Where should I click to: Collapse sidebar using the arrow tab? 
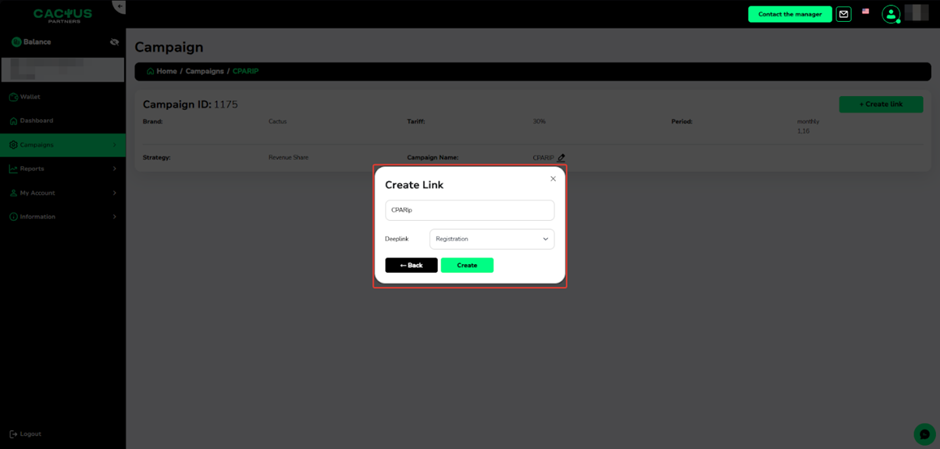click(x=119, y=7)
